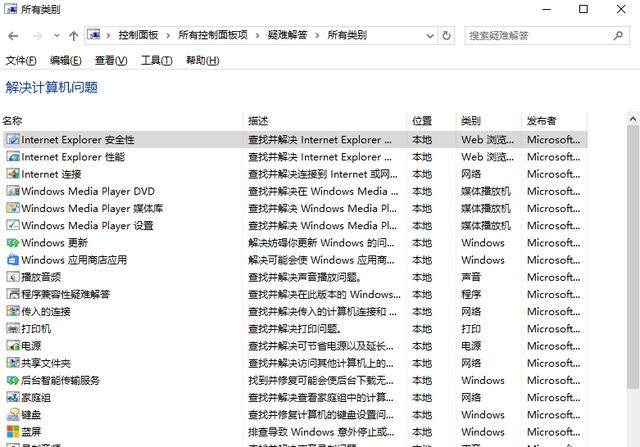Click the Internet Explorer 性能 icon

pyautogui.click(x=13, y=157)
